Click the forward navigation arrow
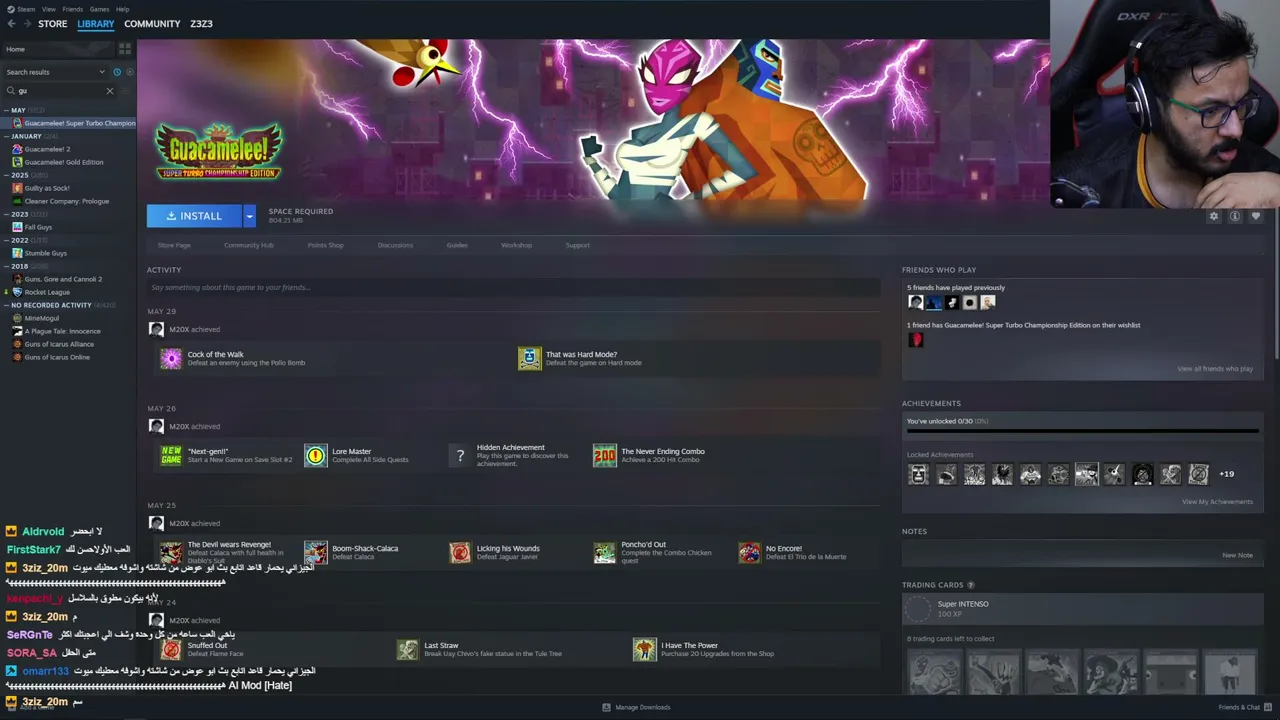The width and height of the screenshot is (1280, 720). coord(27,24)
